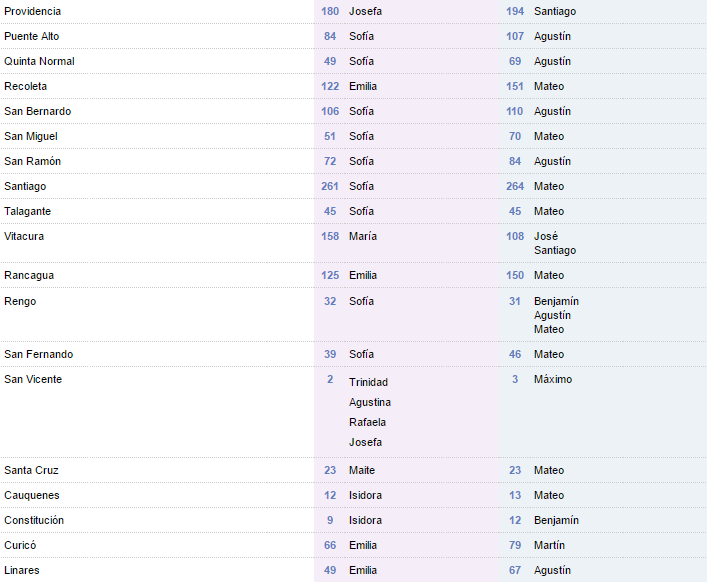Click Emilia in the Recoleta row
Image resolution: width=707 pixels, height=582 pixels.
[x=363, y=86]
